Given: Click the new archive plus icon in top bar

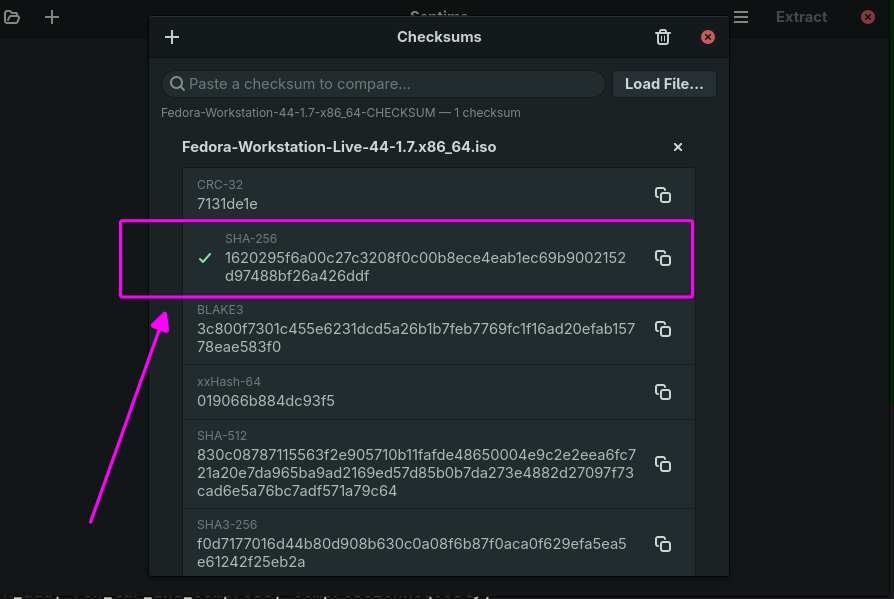Looking at the screenshot, I should click(x=52, y=17).
